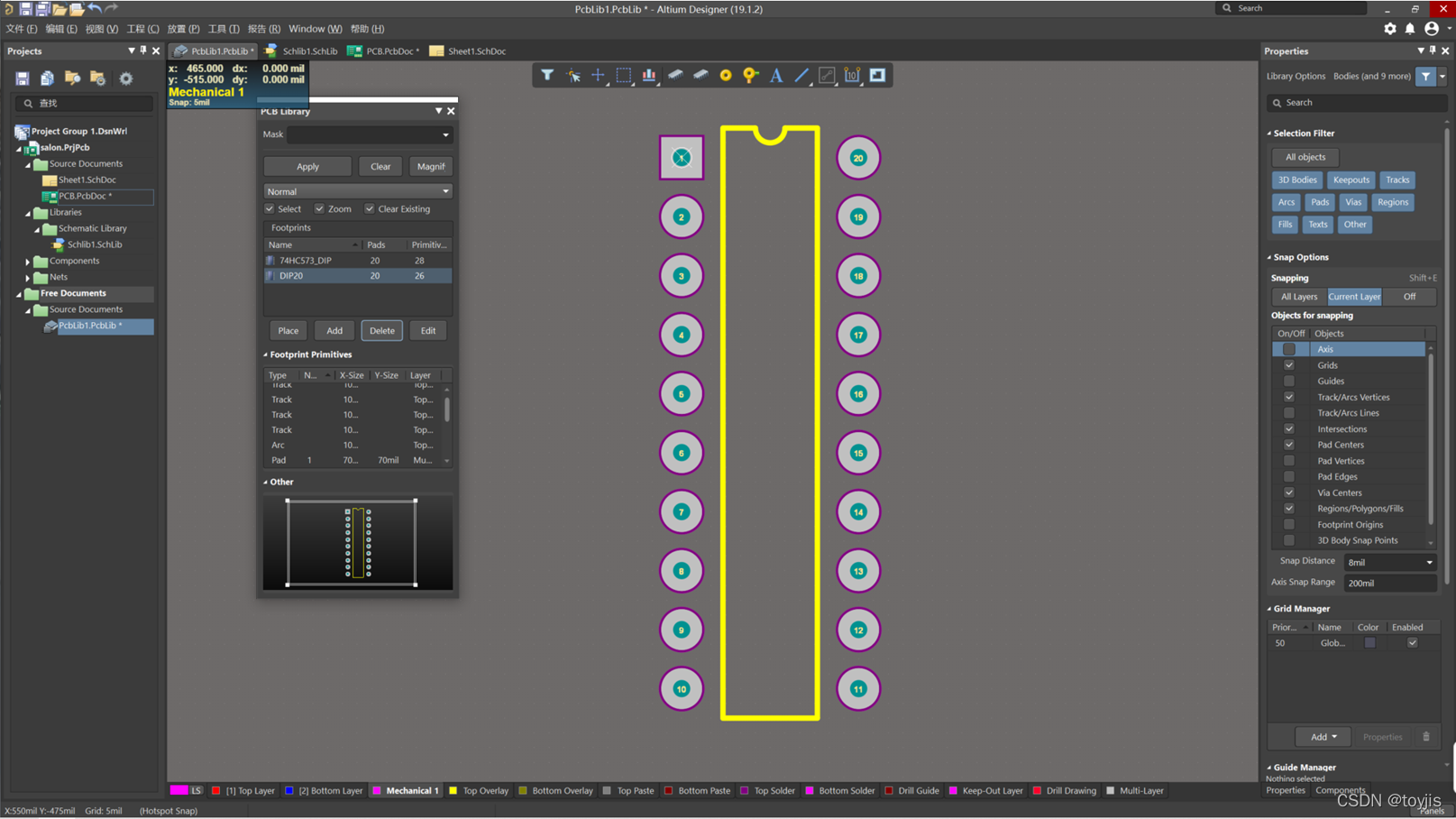Open the settings gear at top right

coord(1390,29)
